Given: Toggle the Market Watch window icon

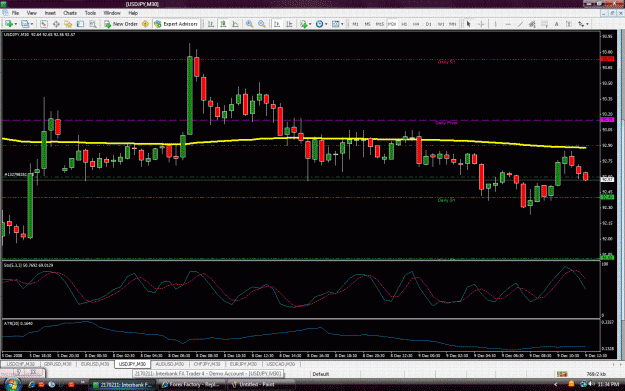Looking at the screenshot, I should coord(44,24).
